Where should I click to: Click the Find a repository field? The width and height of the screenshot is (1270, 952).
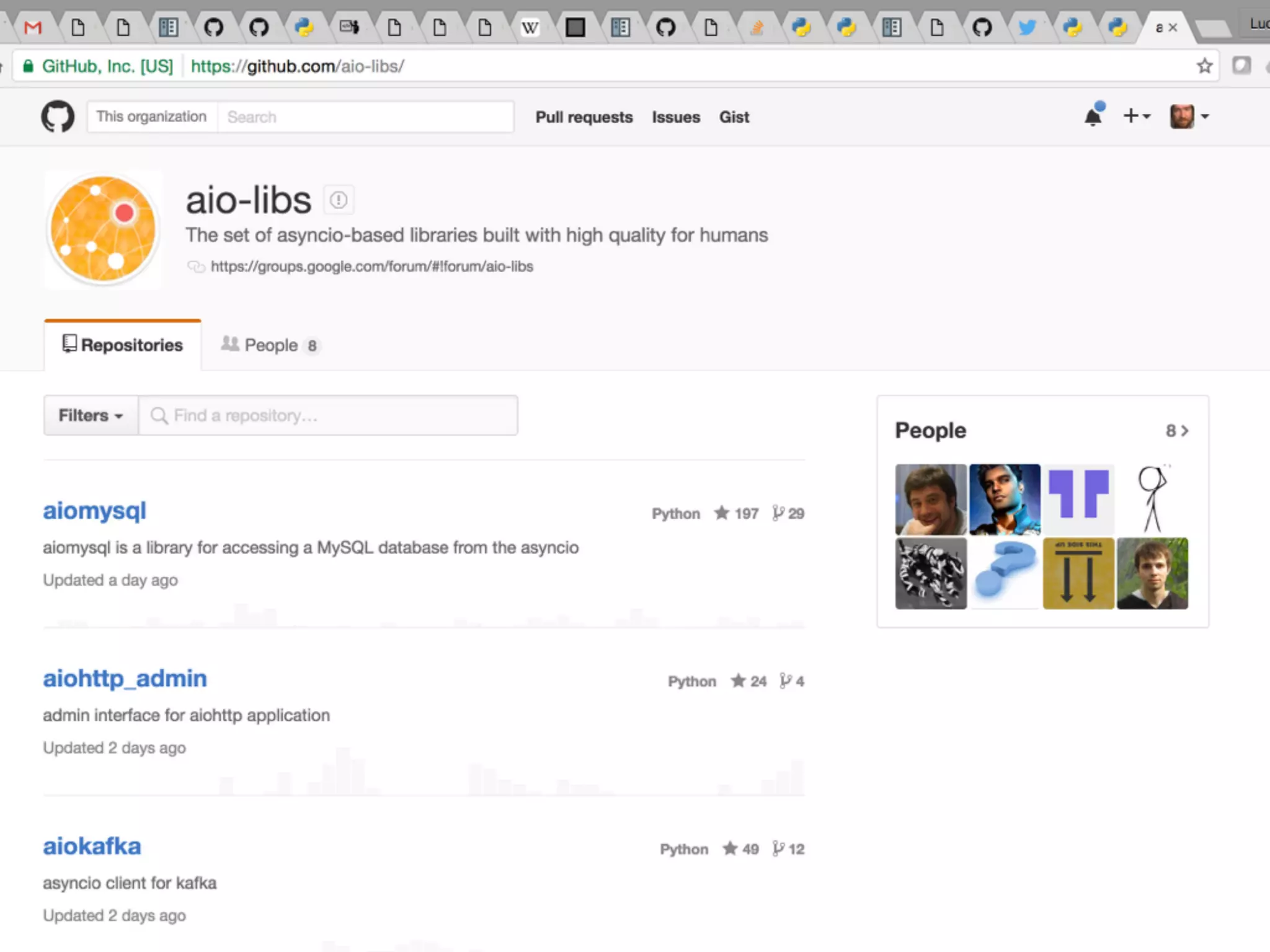coord(329,415)
